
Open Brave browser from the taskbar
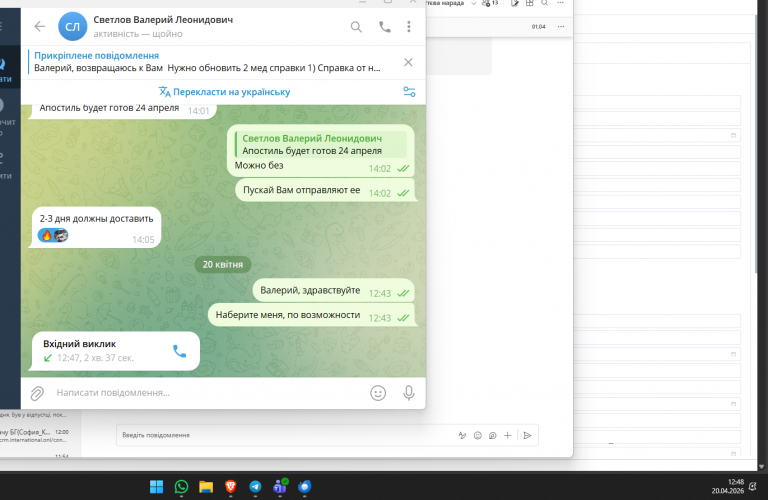click(231, 486)
